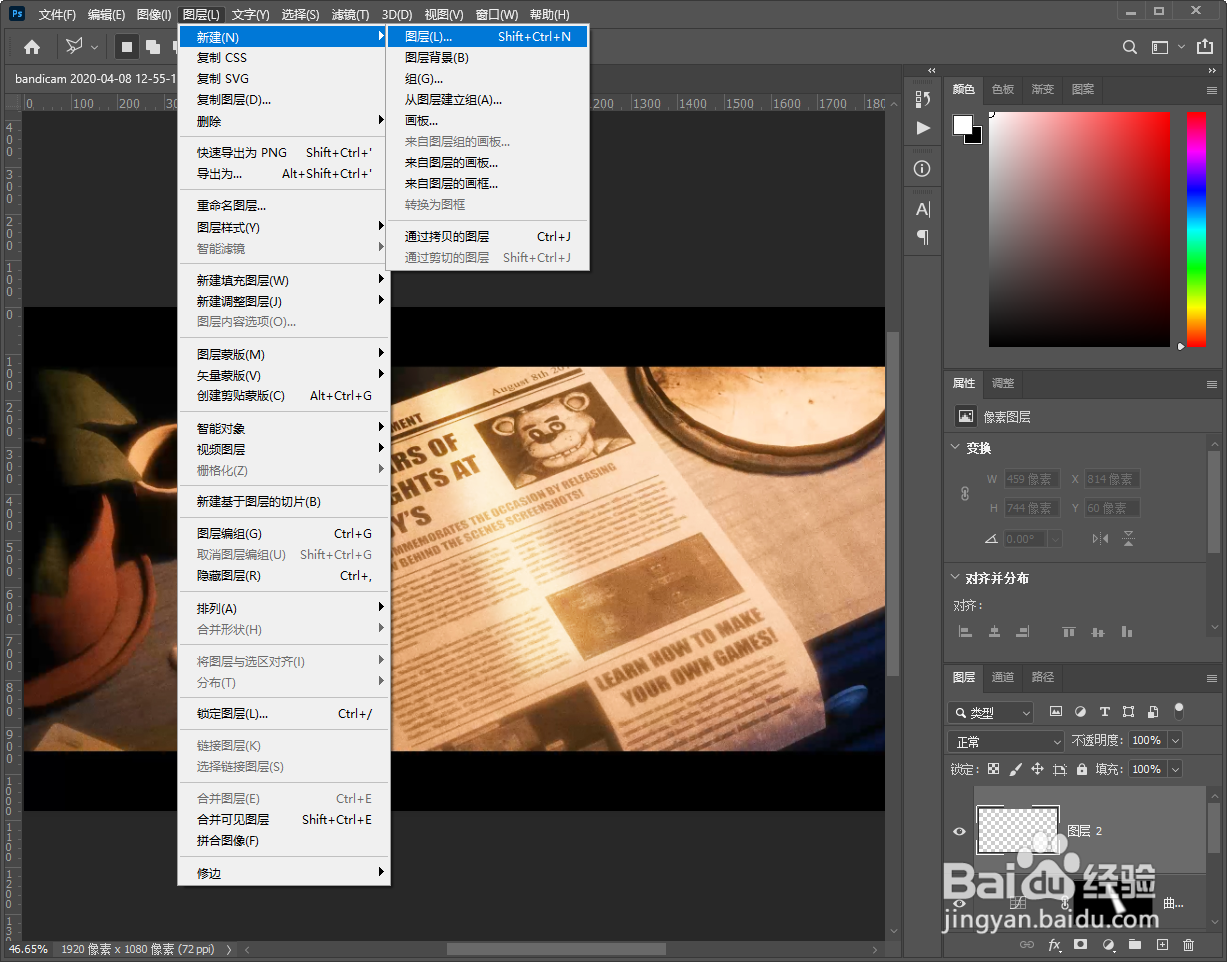This screenshot has width=1227, height=962.
Task: Filter layers by smart objects icon
Action: tap(1153, 712)
